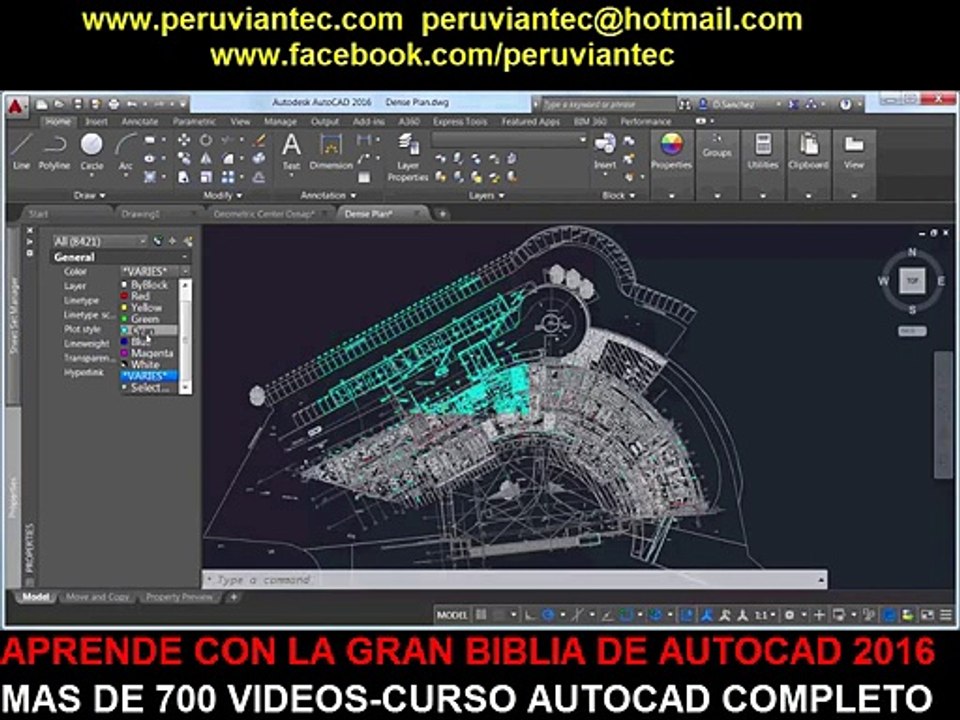Image resolution: width=960 pixels, height=720 pixels.
Task: Click the Move tool icon
Action: point(183,140)
